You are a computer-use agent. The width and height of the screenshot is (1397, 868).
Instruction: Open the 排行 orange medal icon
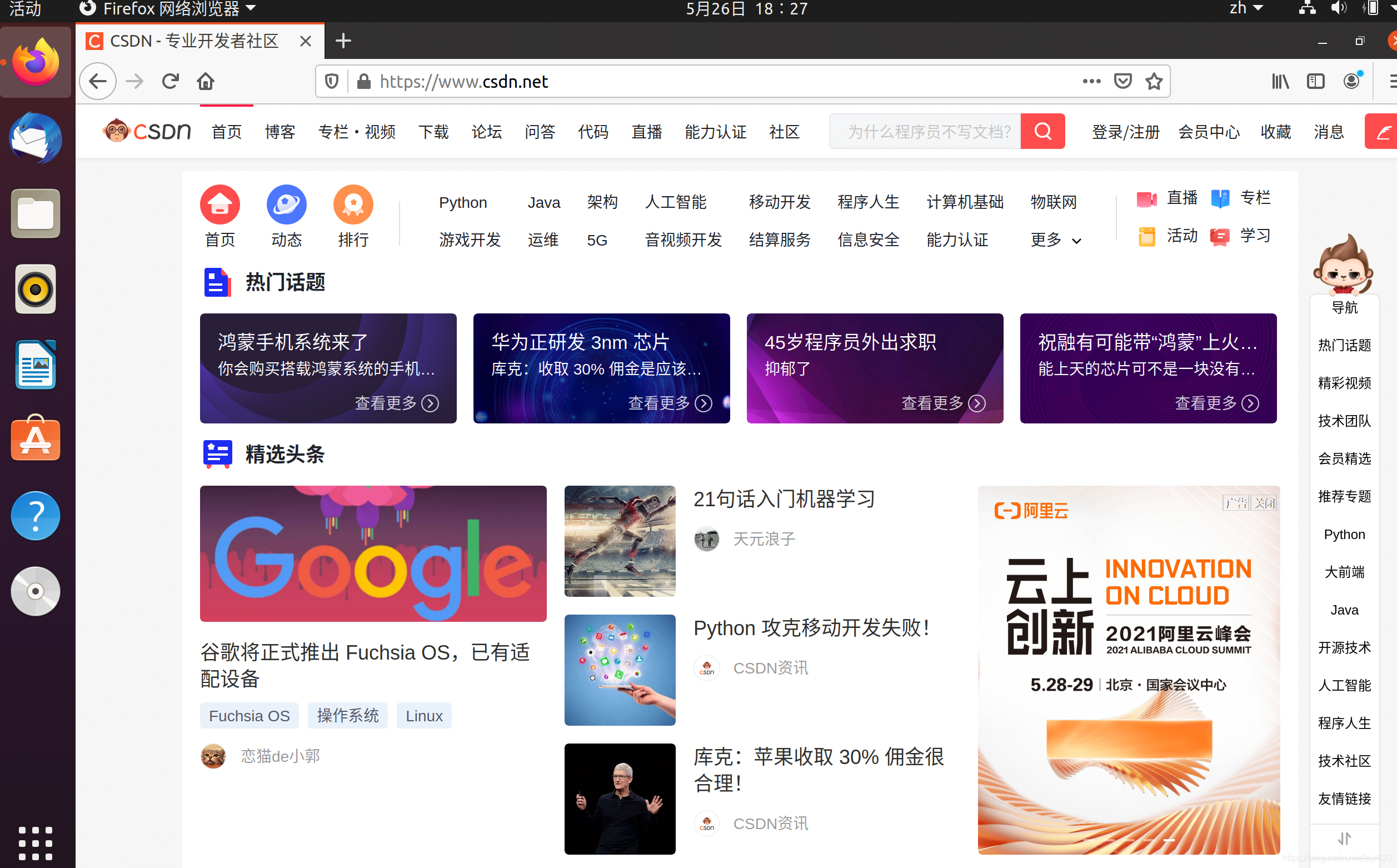(x=353, y=204)
